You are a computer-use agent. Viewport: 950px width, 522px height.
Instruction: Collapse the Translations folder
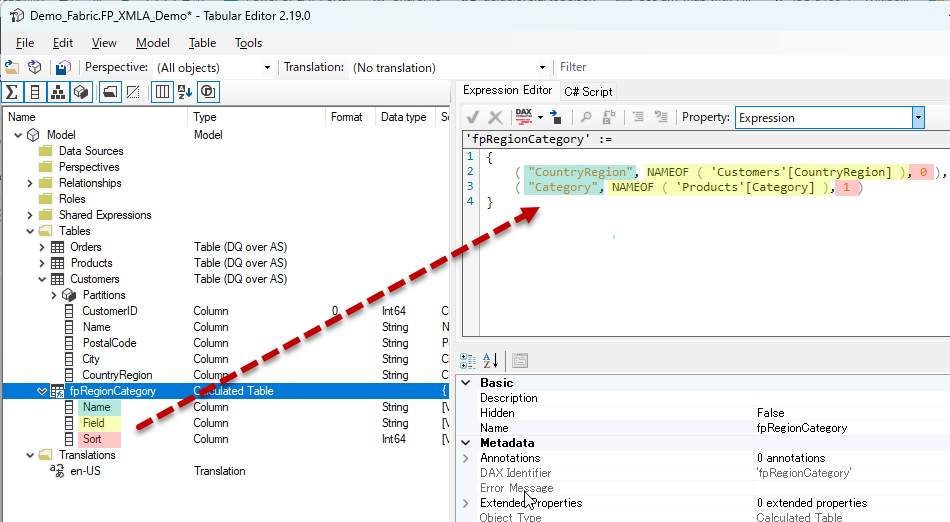[30, 455]
